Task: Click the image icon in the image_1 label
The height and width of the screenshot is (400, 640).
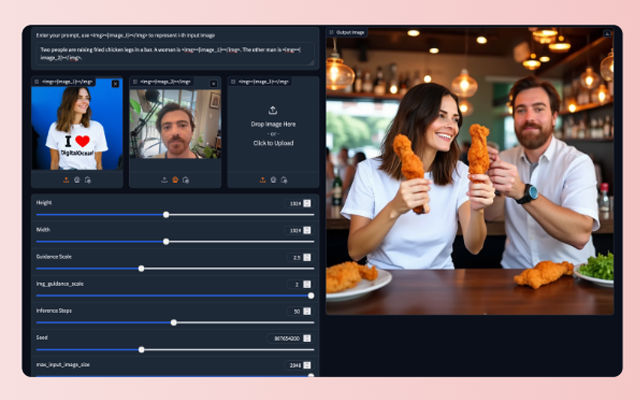Action: tap(37, 82)
